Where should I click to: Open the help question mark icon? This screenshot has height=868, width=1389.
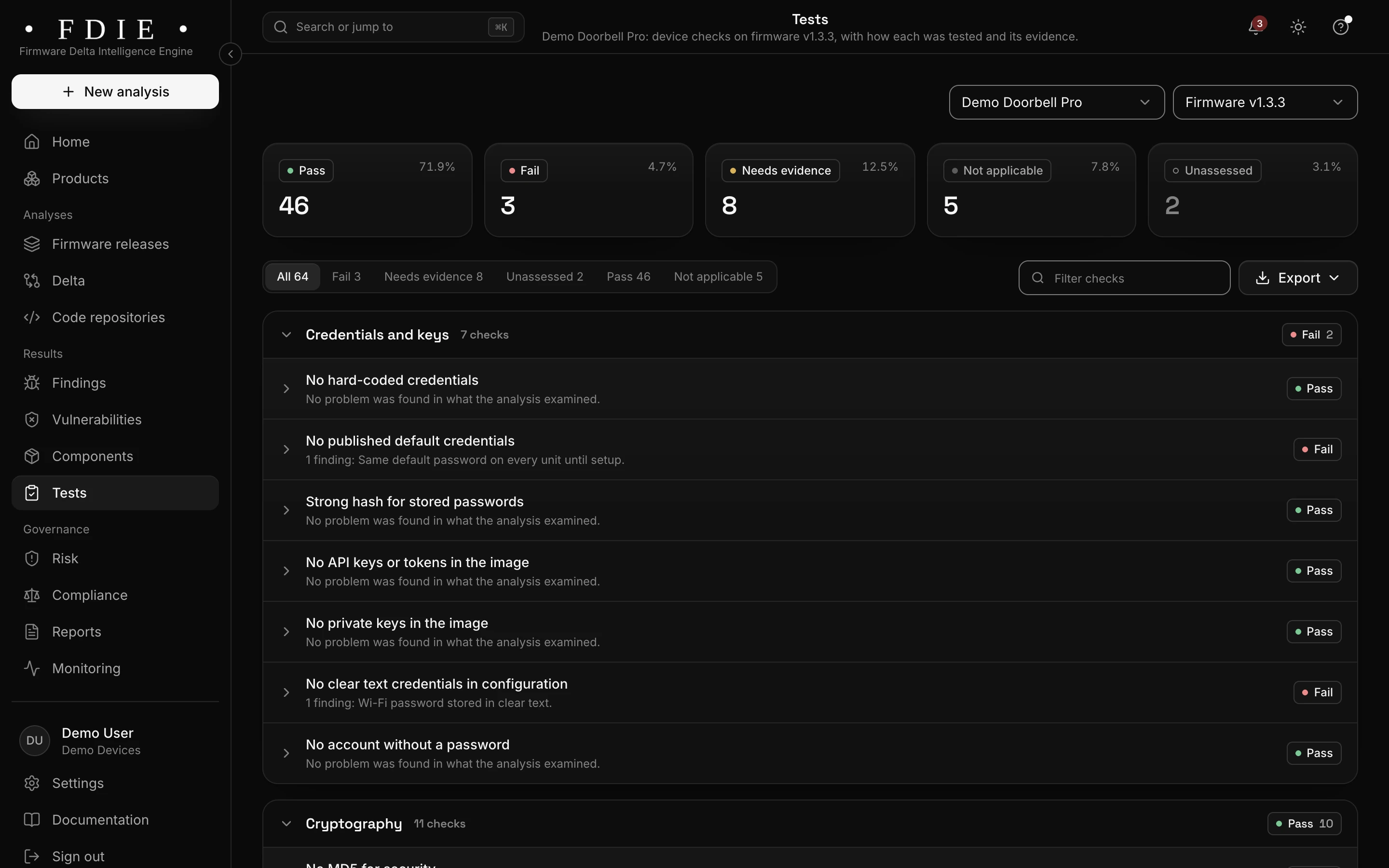click(x=1341, y=27)
